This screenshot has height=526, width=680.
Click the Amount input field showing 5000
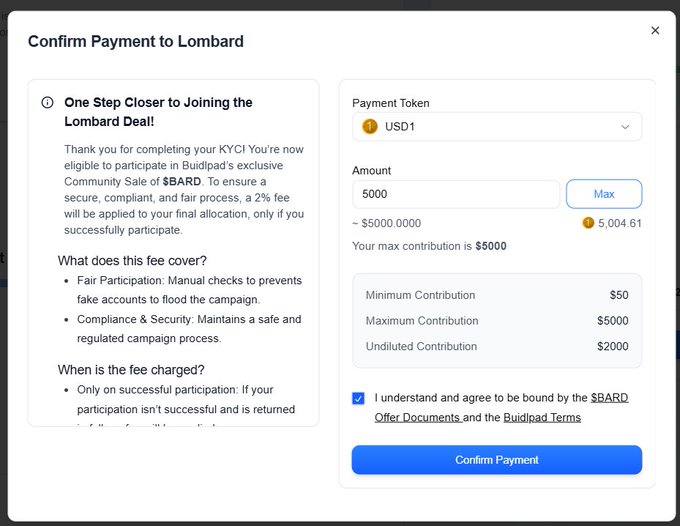click(456, 194)
